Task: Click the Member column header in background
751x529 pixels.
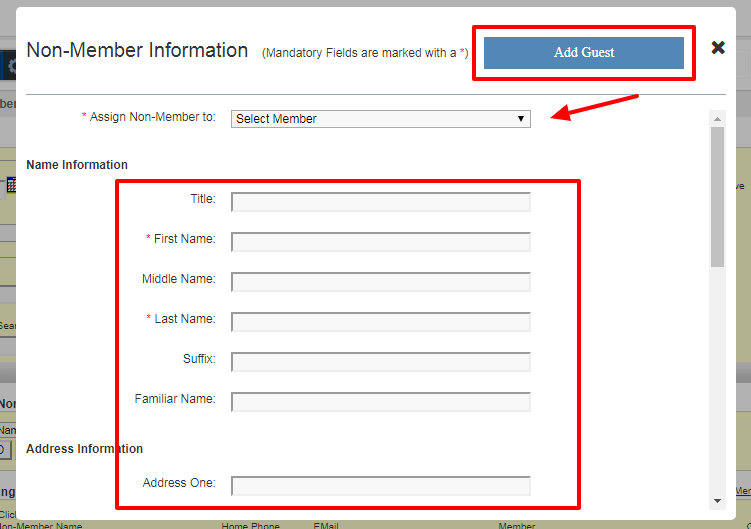Action: pos(516,526)
